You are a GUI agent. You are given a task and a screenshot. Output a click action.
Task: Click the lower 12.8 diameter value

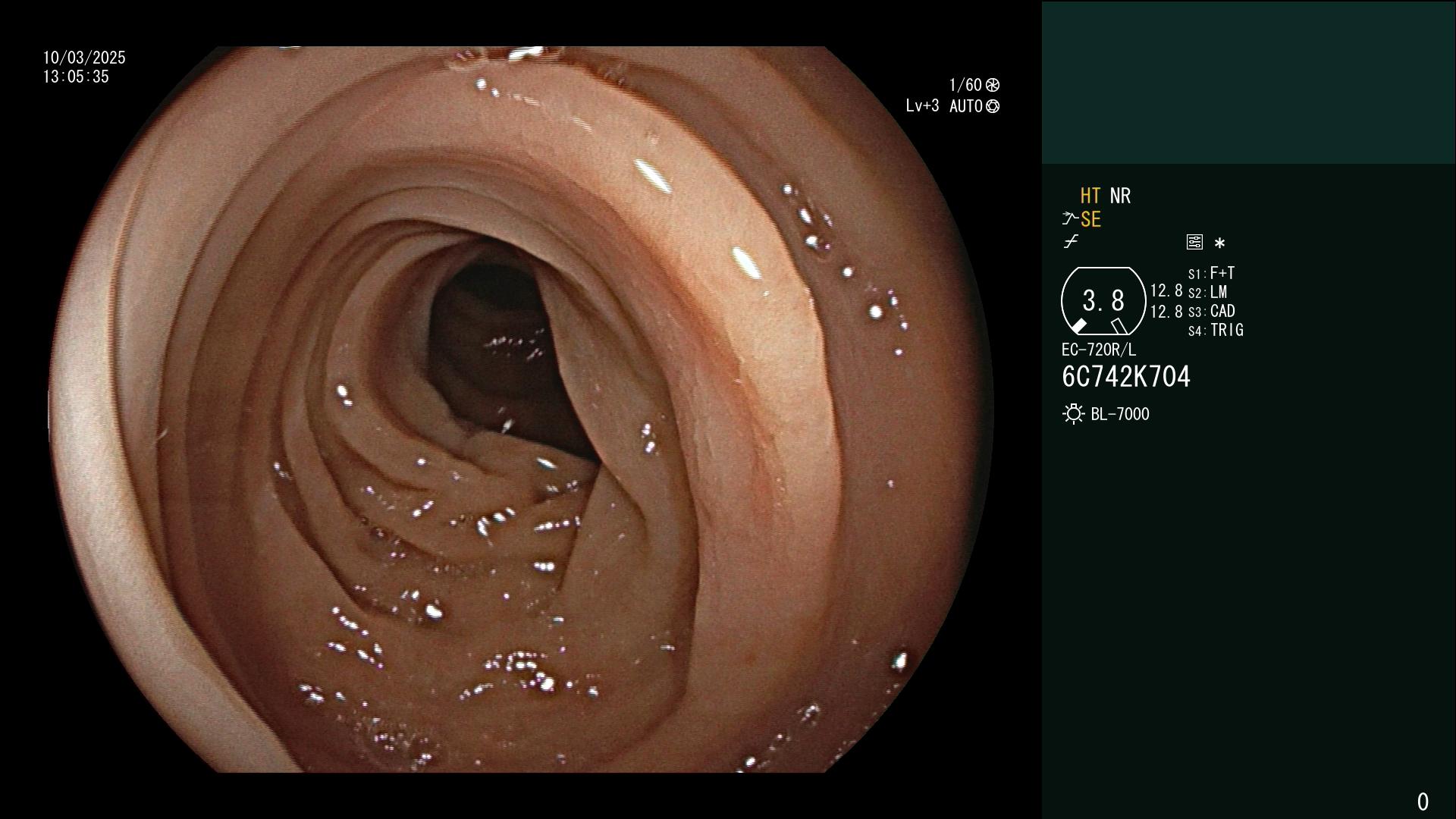[x=1166, y=311]
